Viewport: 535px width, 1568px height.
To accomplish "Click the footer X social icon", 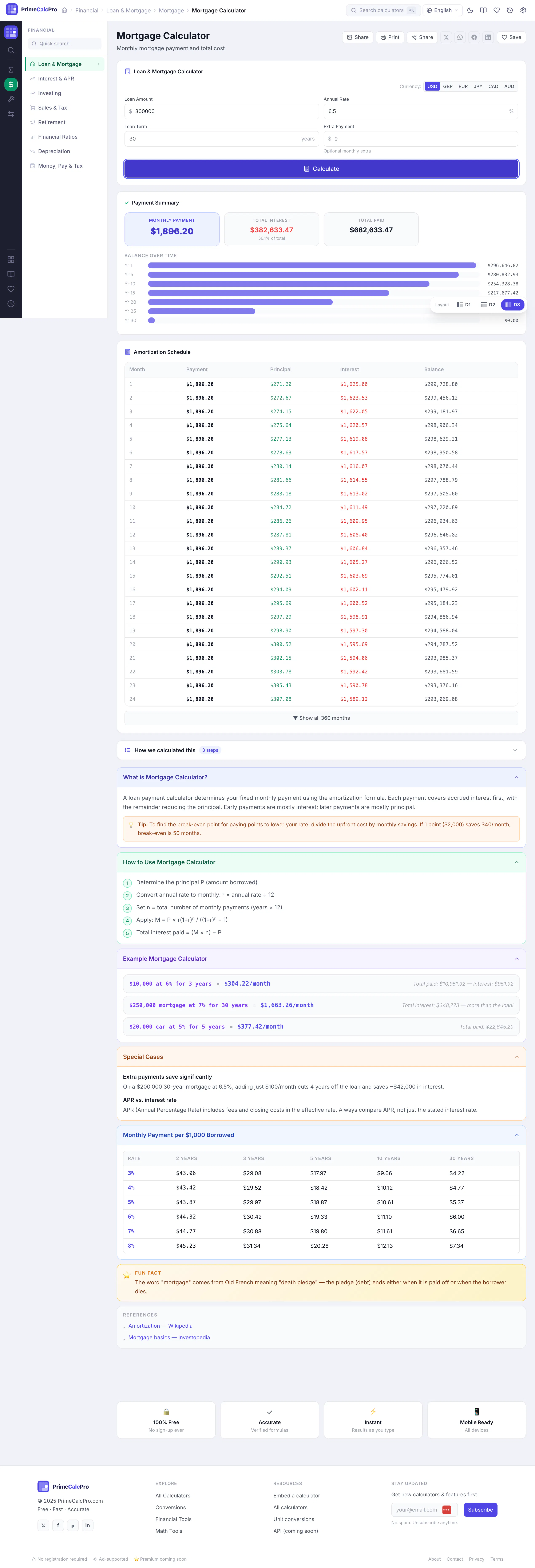I will (43, 1525).
